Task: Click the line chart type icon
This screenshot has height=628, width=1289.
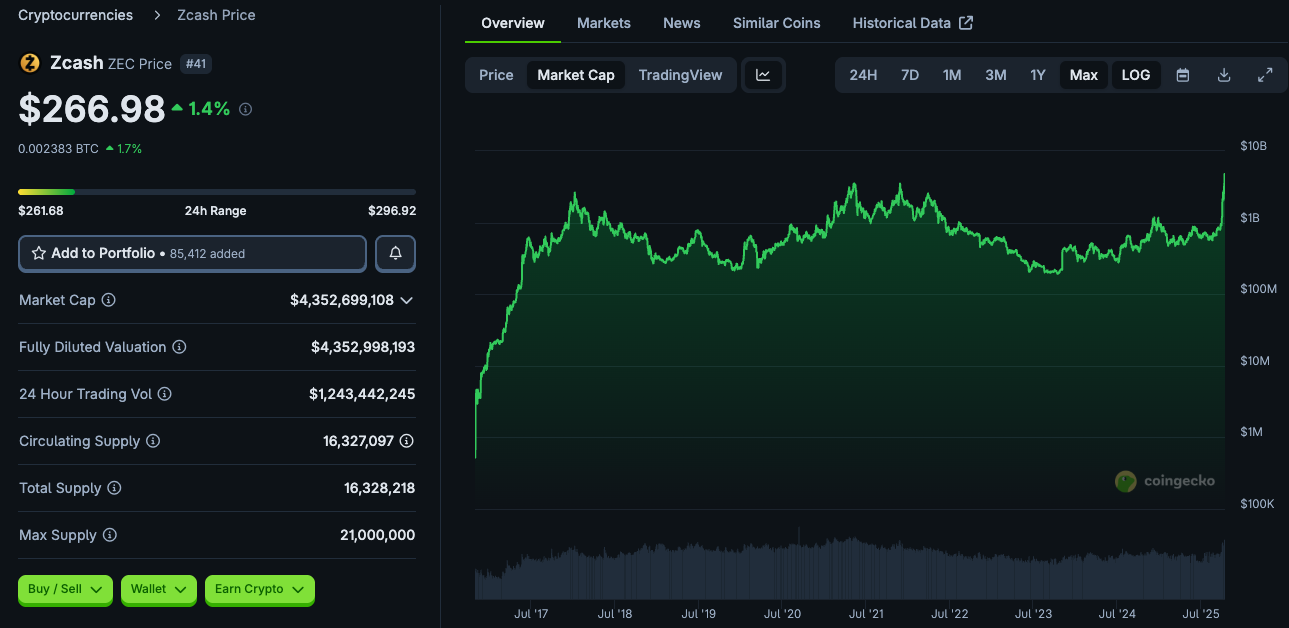Action: click(x=763, y=75)
